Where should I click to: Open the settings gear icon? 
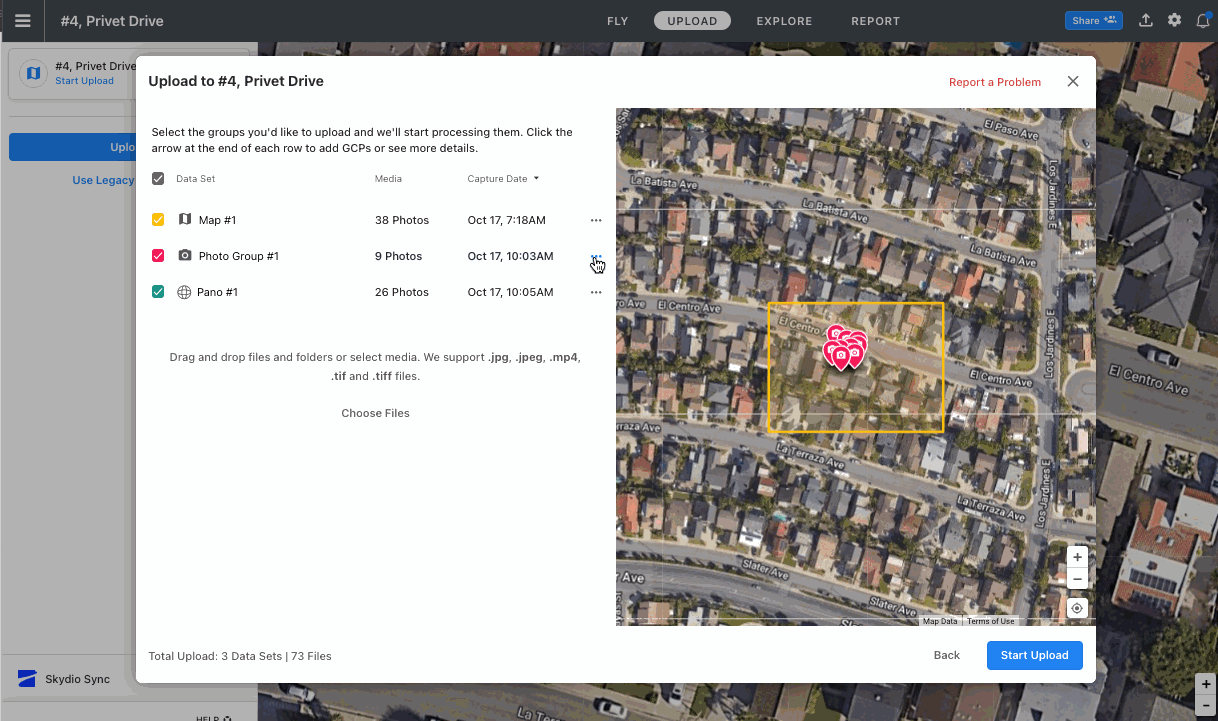click(x=1174, y=20)
